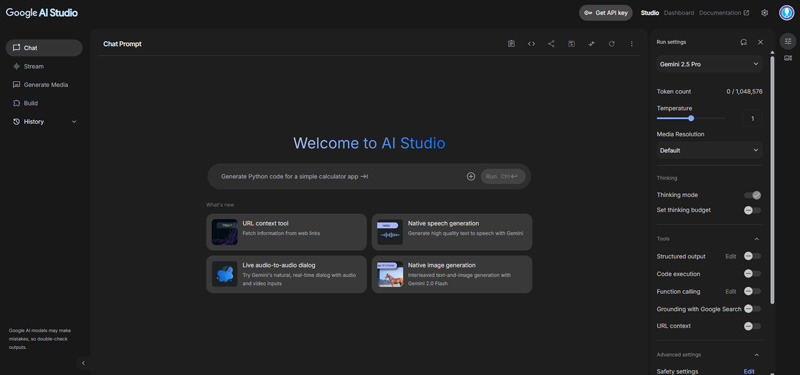Click the external link icon beside Documentation
This screenshot has width=800, height=375.
click(746, 13)
